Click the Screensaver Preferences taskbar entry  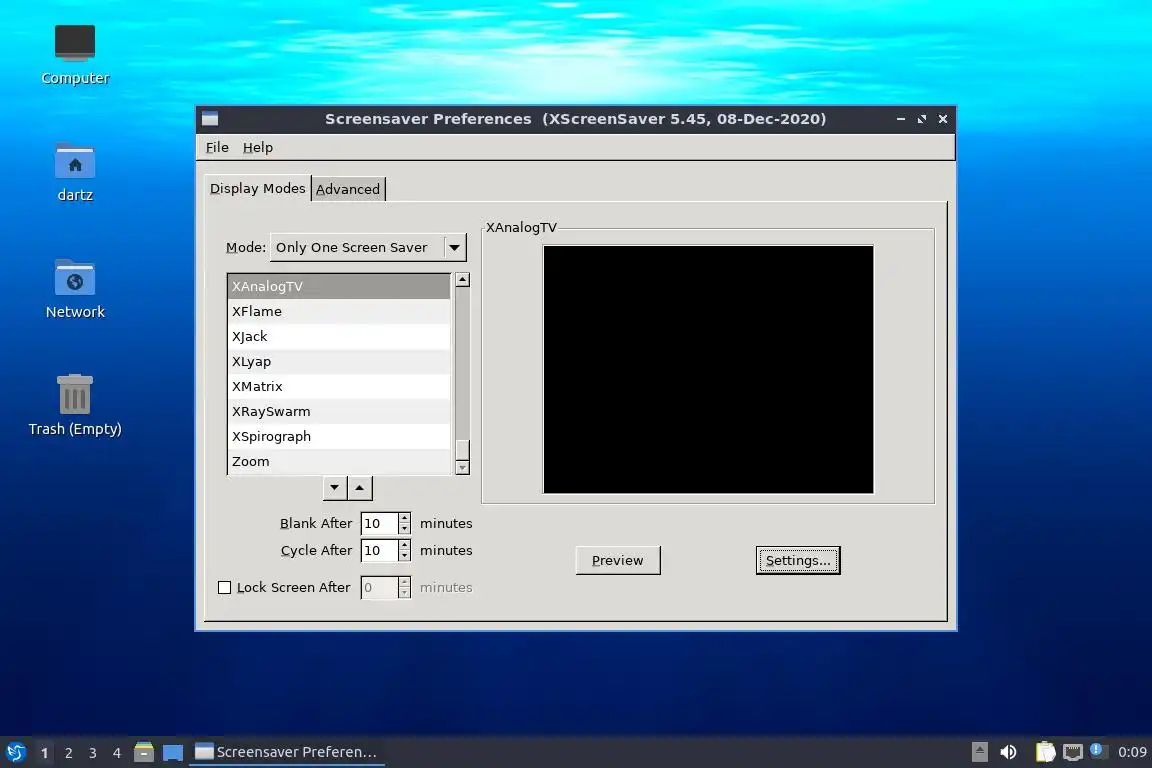point(287,752)
